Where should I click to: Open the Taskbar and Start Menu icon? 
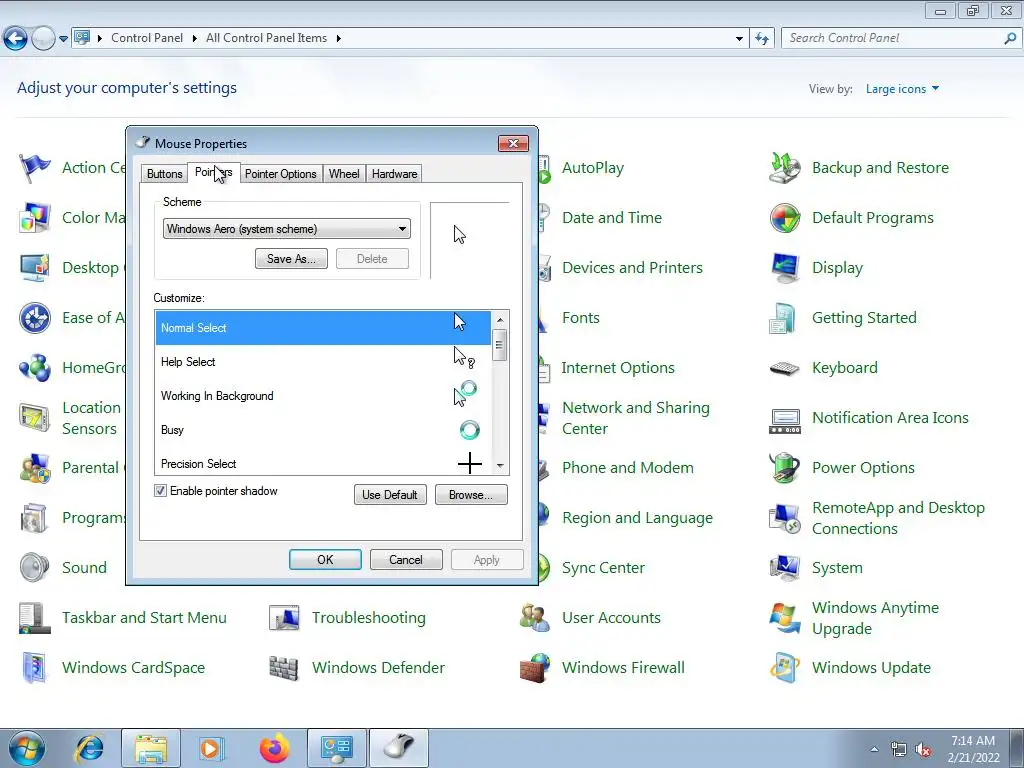pos(35,618)
